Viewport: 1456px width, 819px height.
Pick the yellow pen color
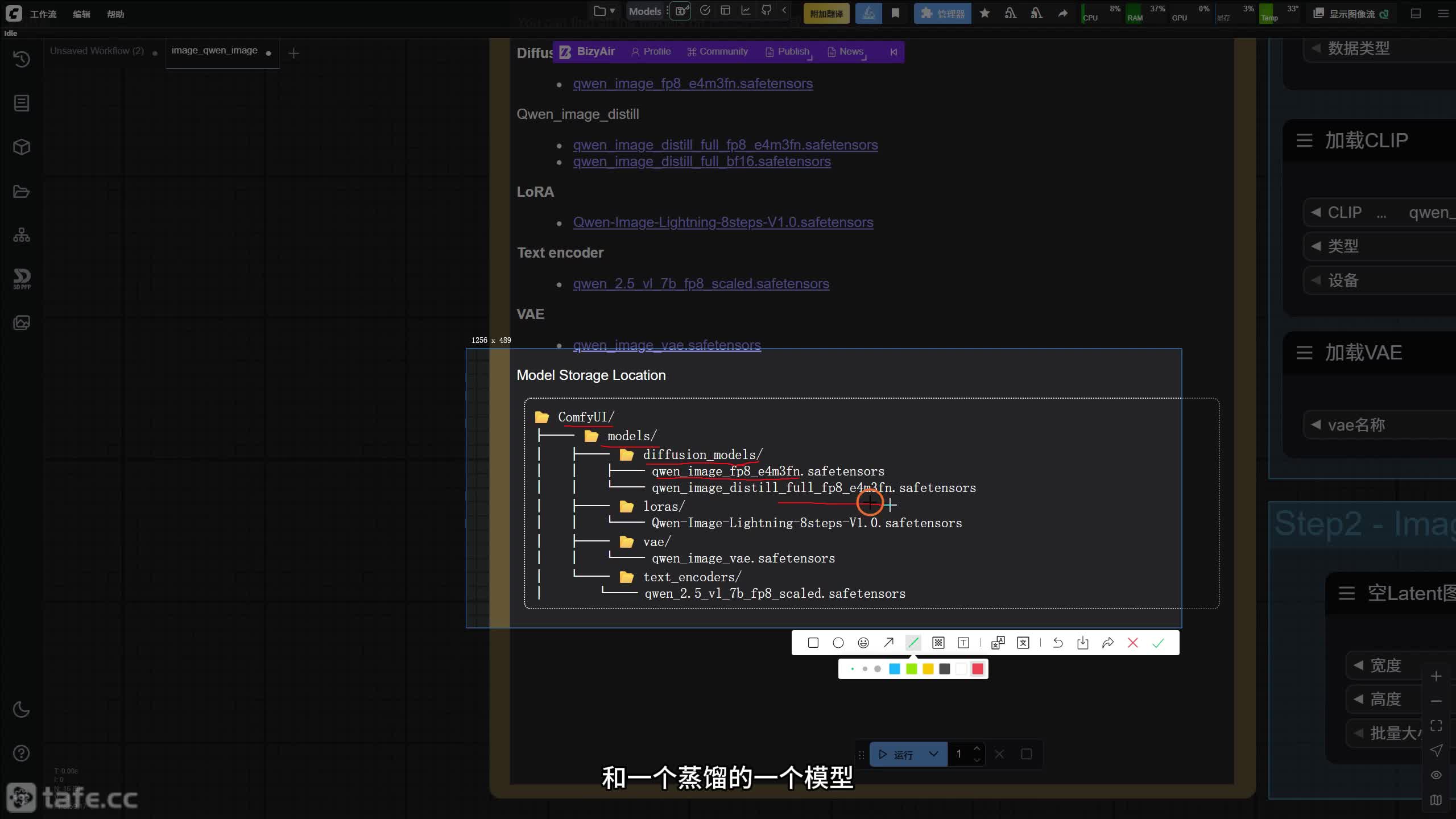click(928, 669)
